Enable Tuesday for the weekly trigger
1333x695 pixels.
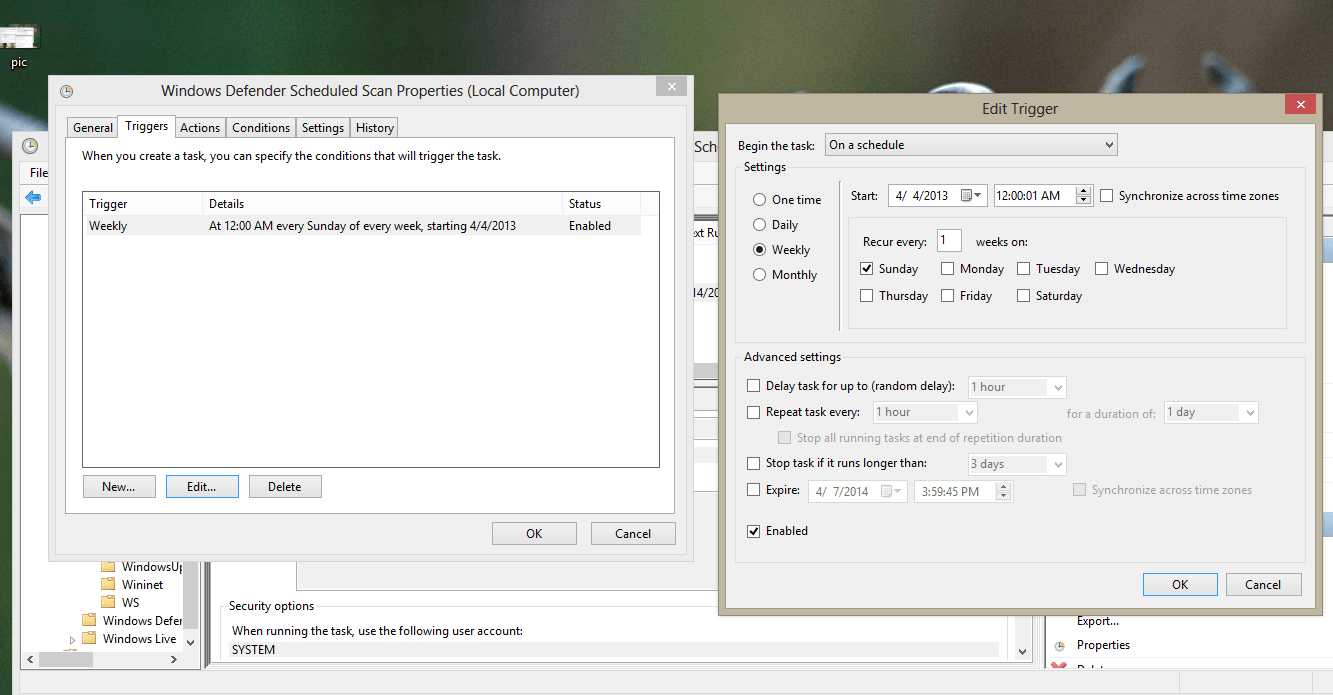click(x=1024, y=269)
